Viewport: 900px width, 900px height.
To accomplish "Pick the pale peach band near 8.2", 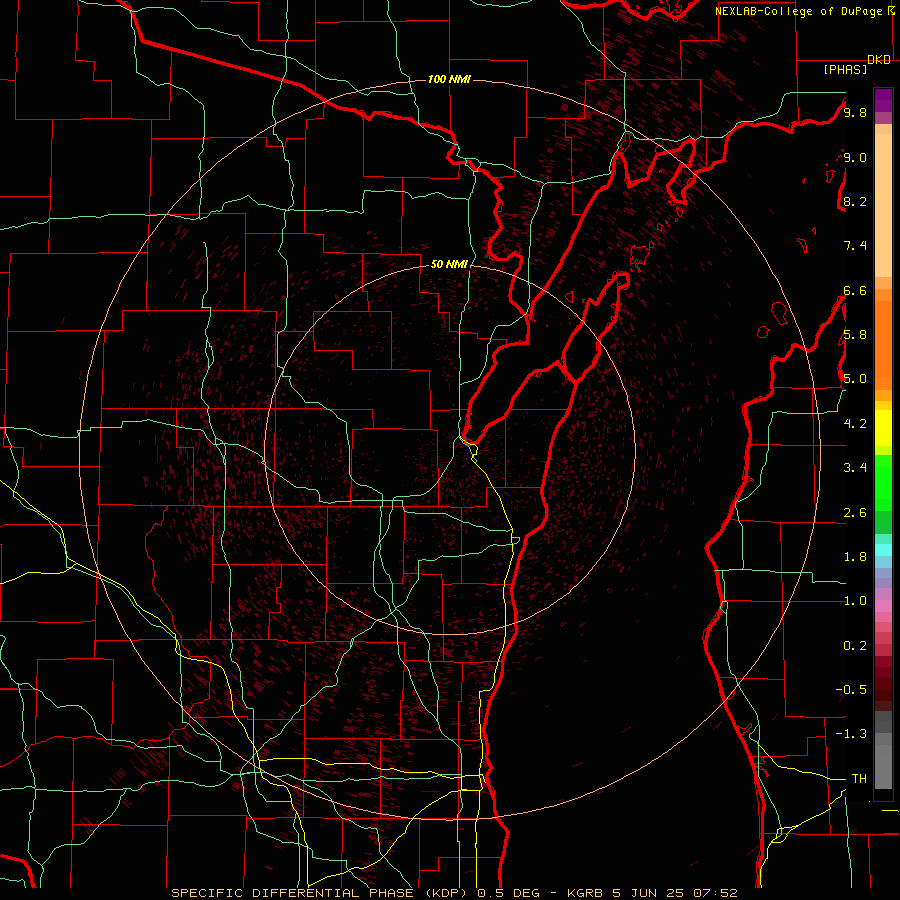I will point(883,205).
